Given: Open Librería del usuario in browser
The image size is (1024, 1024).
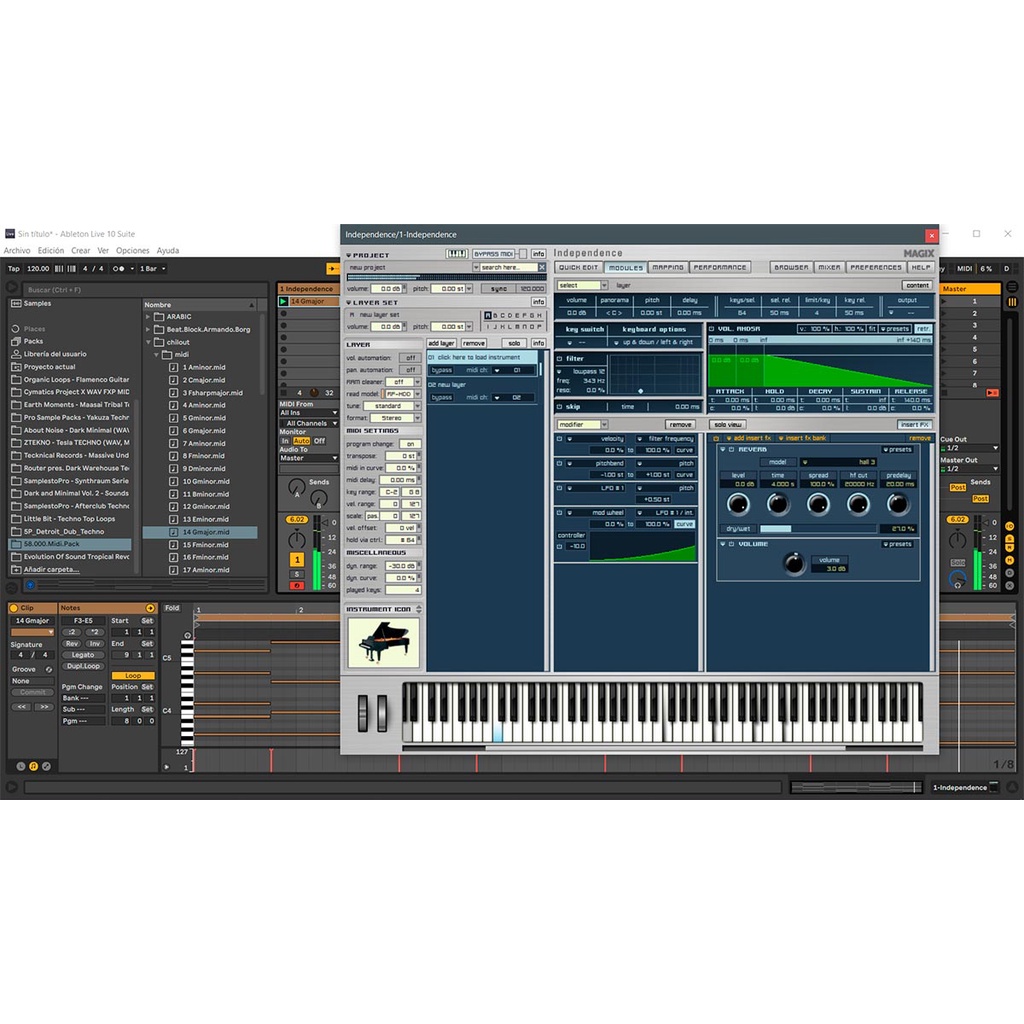Looking at the screenshot, I should coord(55,354).
